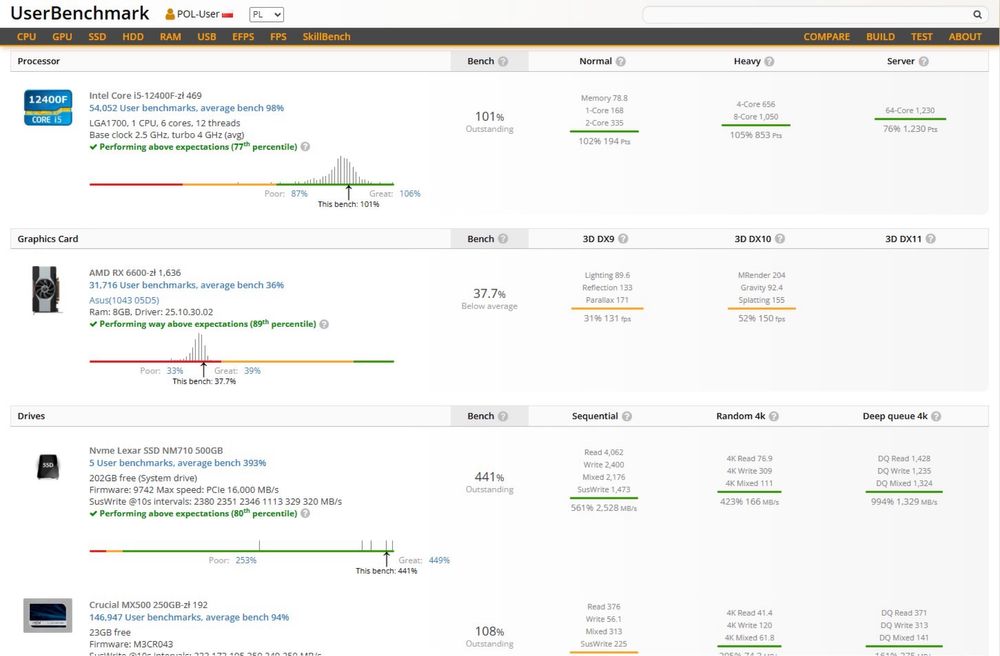Open 146,947 User benchmarks Crucial link

pos(189,617)
